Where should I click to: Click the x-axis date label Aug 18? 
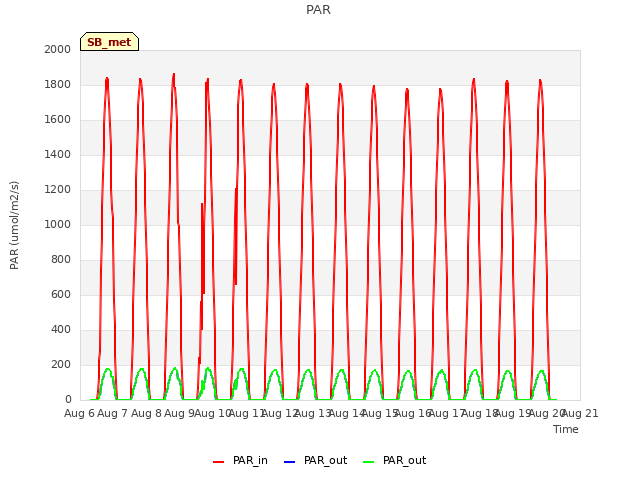(x=480, y=413)
